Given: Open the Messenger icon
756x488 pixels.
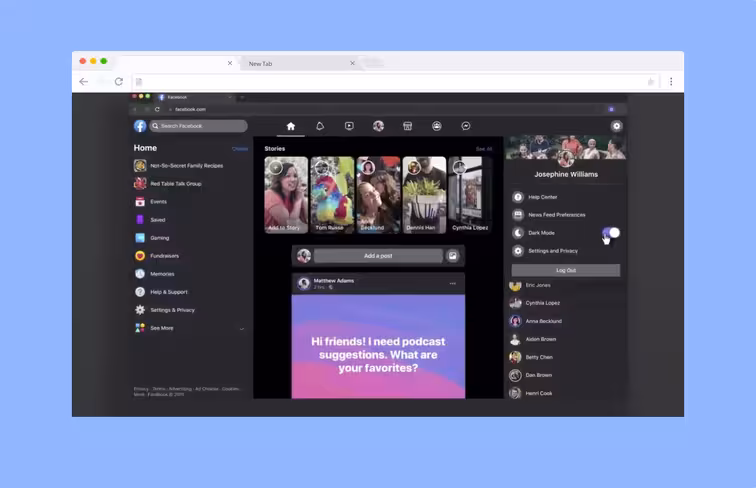Looking at the screenshot, I should [466, 126].
